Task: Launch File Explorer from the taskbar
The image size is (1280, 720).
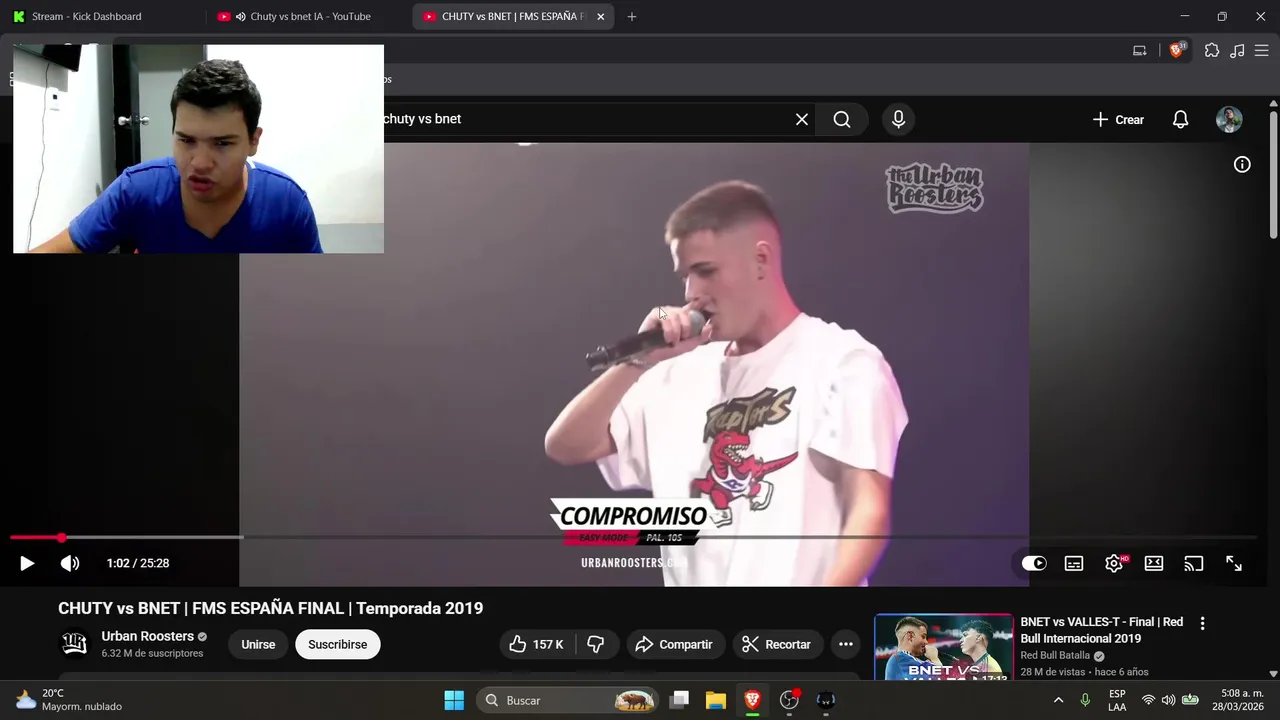Action: tap(716, 700)
